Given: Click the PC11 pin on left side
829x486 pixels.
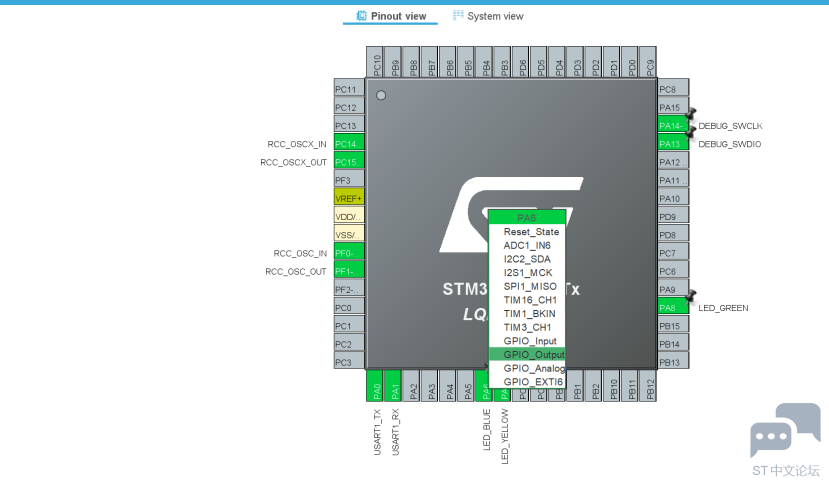Looking at the screenshot, I should click(349, 89).
